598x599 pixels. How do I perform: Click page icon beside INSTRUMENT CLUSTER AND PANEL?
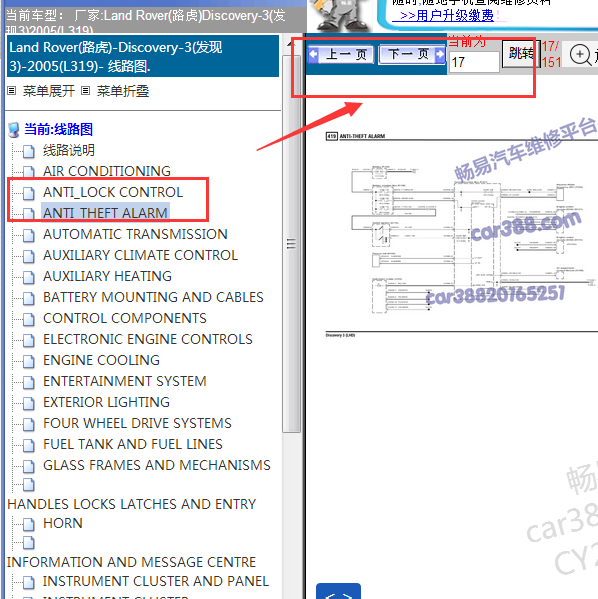pos(29,583)
